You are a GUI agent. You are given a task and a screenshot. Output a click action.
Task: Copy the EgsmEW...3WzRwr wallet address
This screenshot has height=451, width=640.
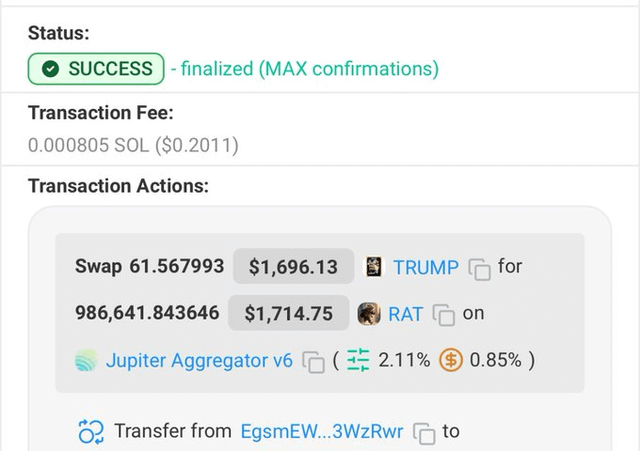tap(425, 433)
